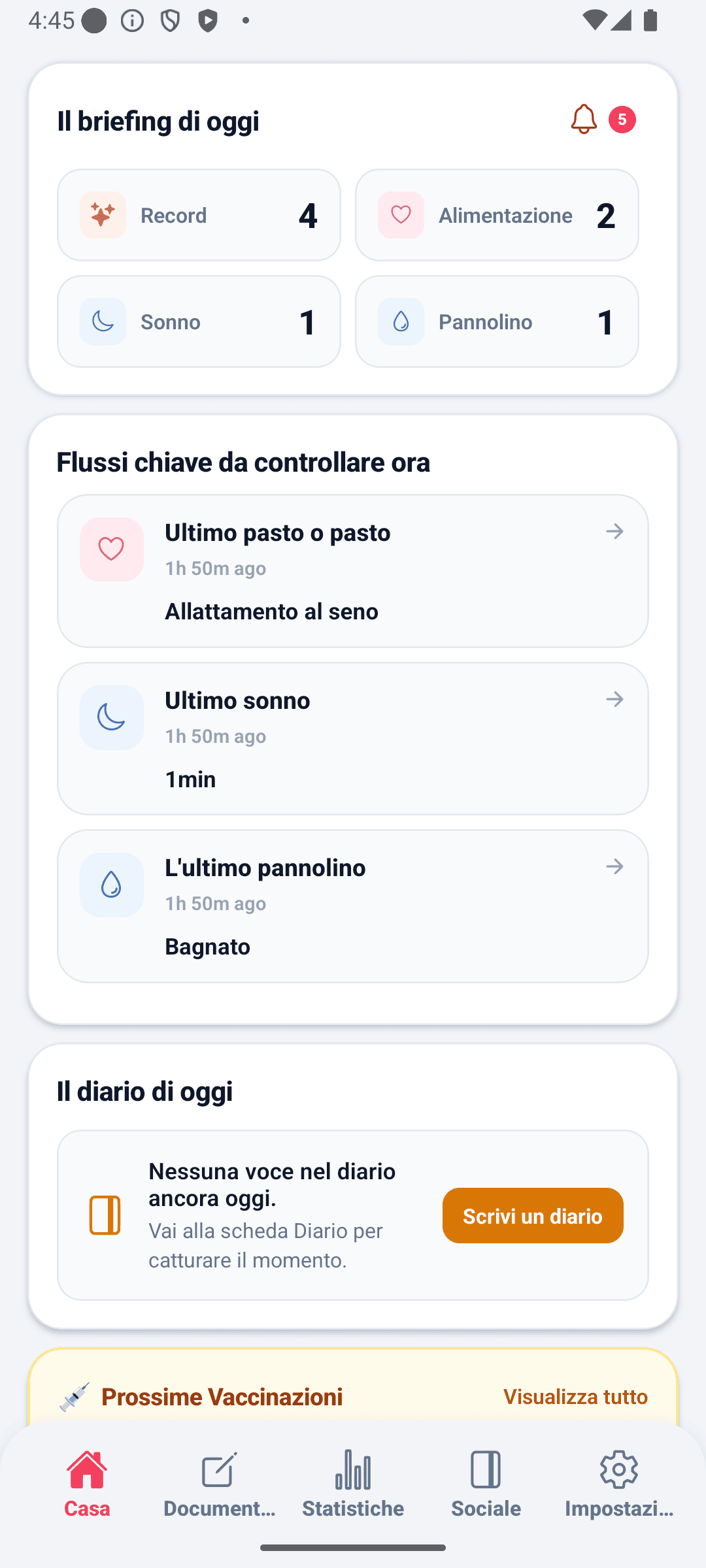The height and width of the screenshot is (1568, 706).
Task: Tap moon icon in Ultimo sonno card
Action: point(112,717)
